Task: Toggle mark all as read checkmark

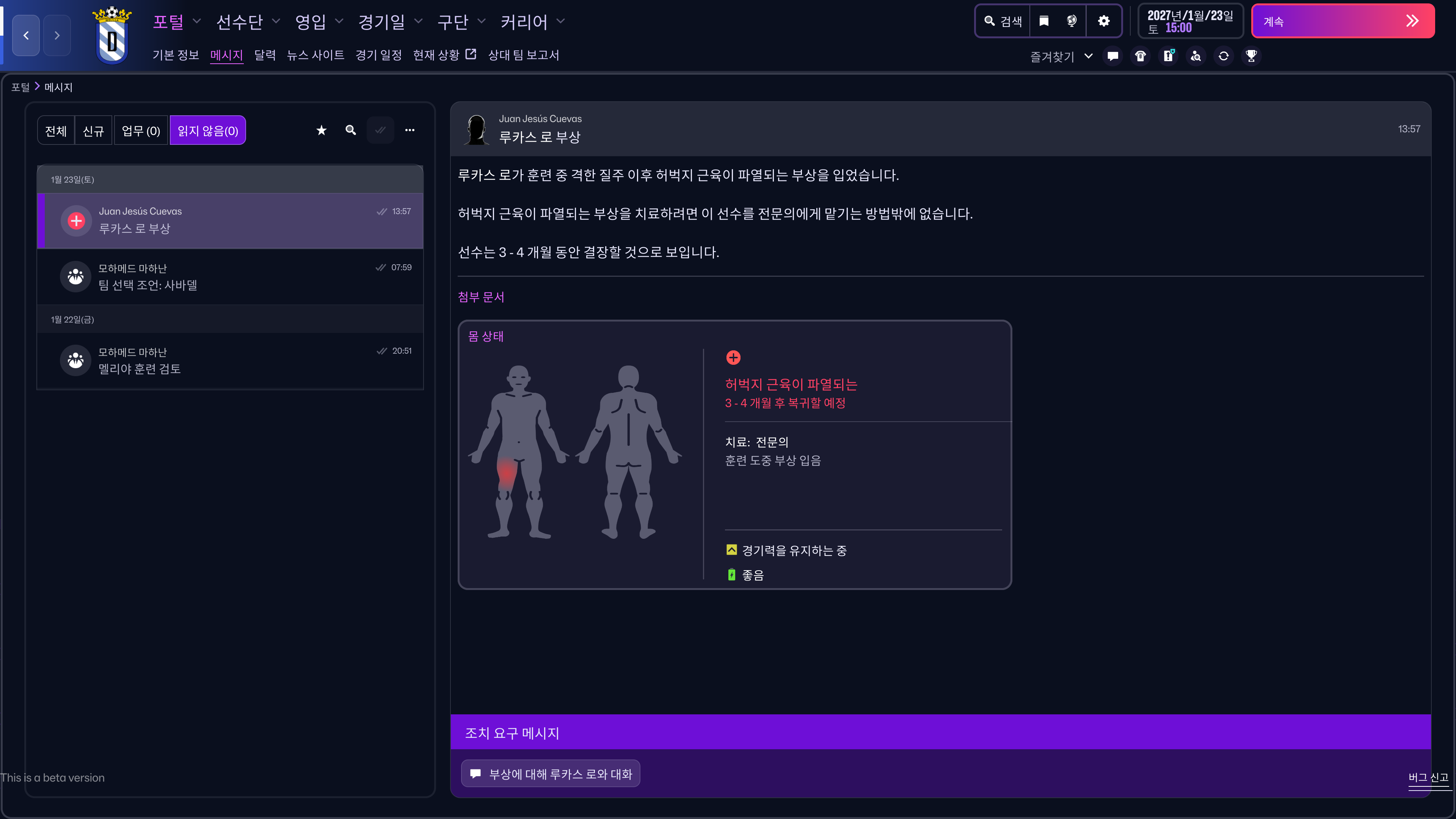Action: coord(380,130)
